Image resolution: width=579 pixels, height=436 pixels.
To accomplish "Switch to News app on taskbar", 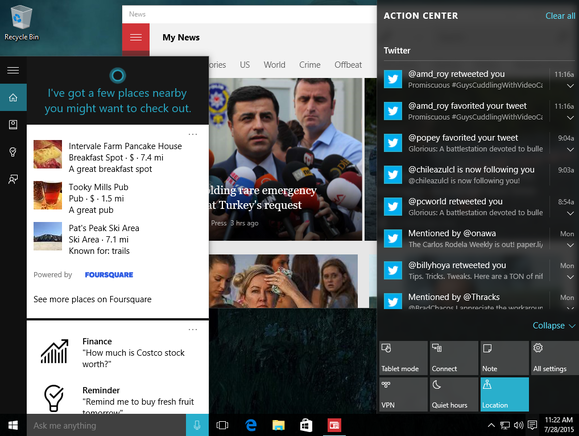I will click(x=334, y=425).
